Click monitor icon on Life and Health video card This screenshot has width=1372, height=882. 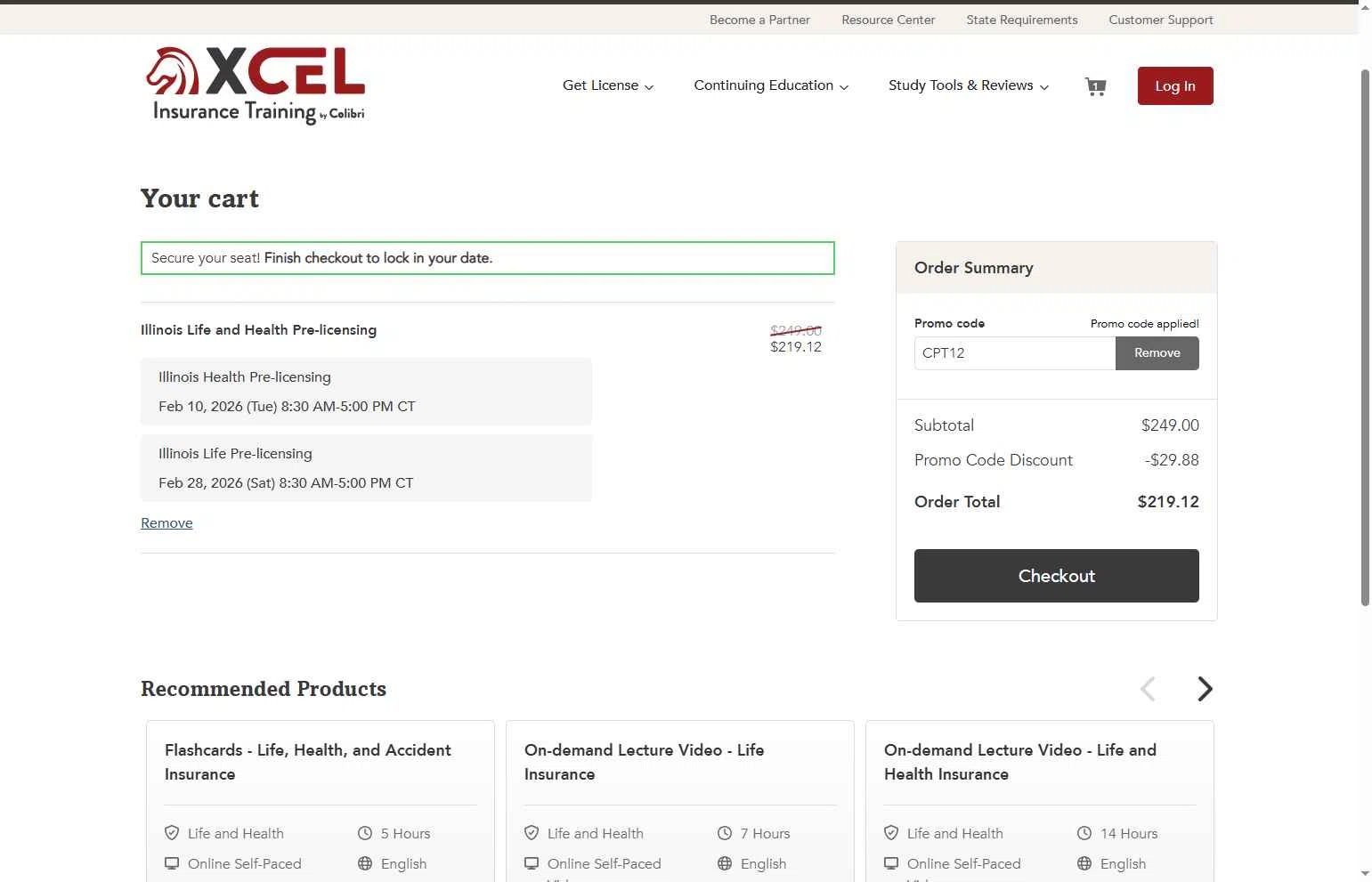(891, 863)
